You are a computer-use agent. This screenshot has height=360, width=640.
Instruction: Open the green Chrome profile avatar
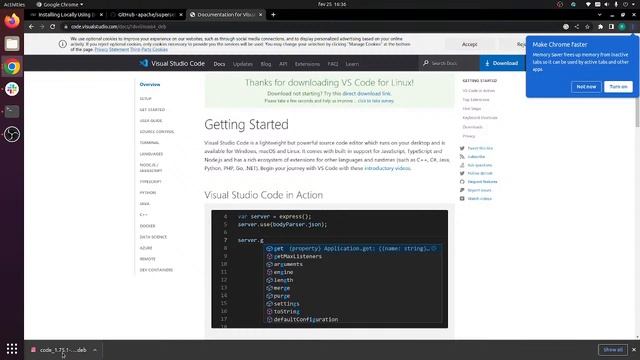[622, 27]
